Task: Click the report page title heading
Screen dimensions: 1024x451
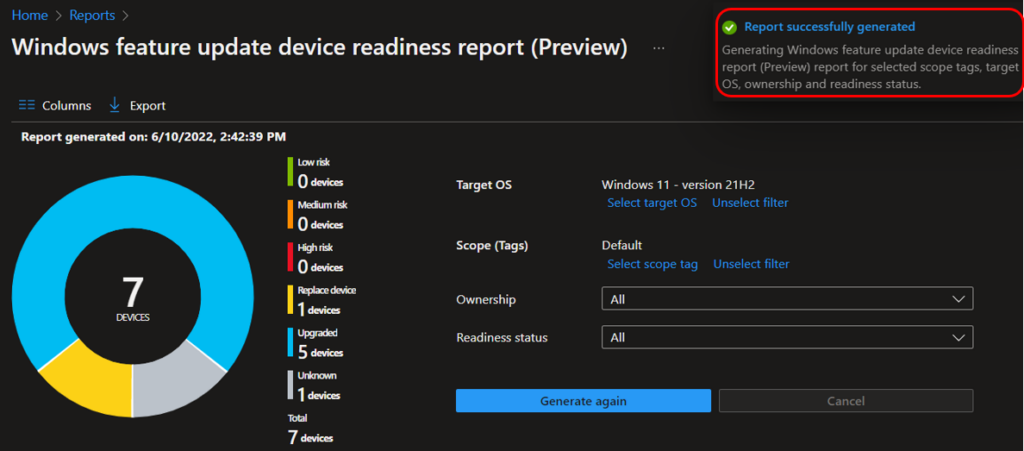Action: click(x=319, y=48)
